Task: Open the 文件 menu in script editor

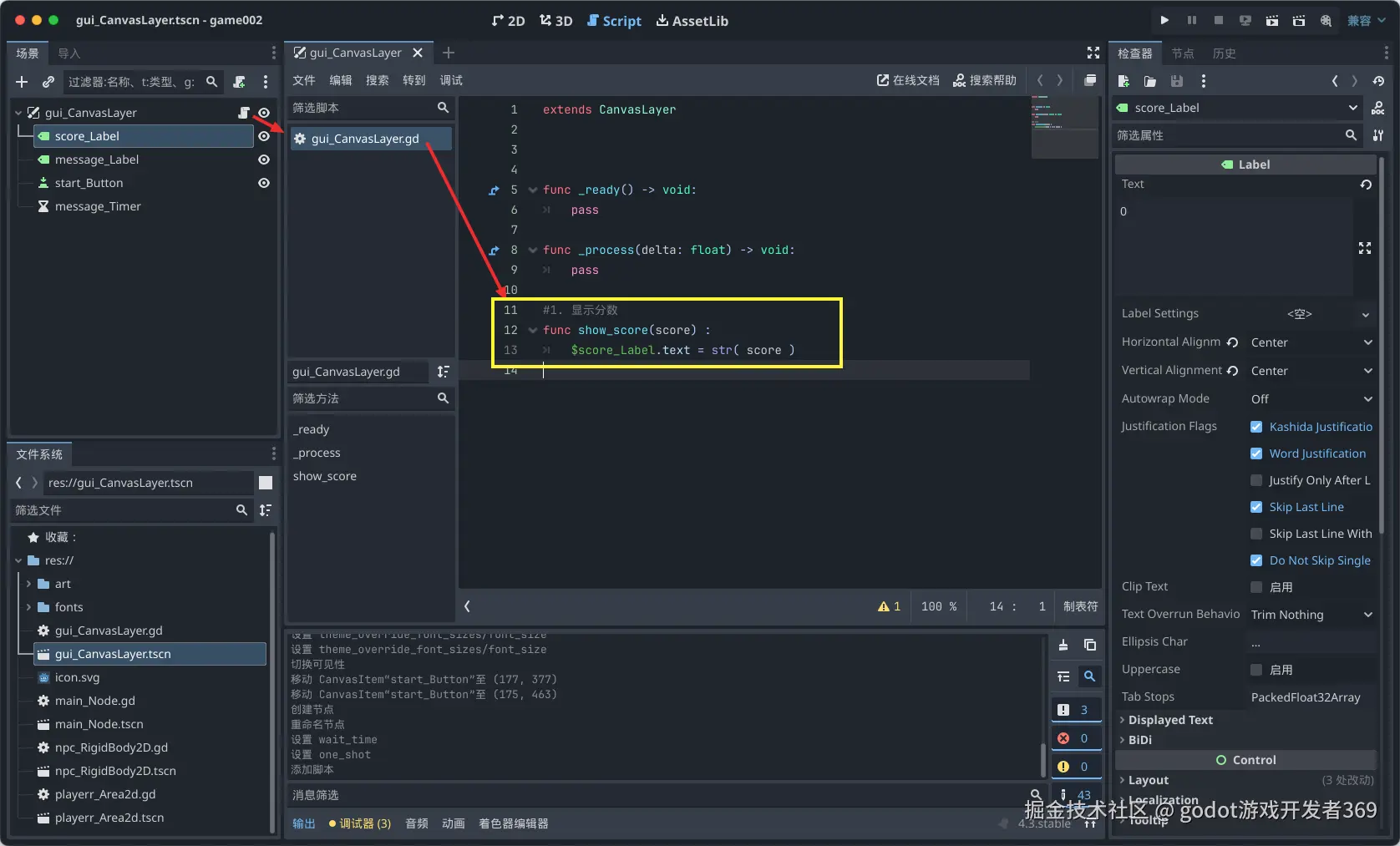Action: point(304,80)
